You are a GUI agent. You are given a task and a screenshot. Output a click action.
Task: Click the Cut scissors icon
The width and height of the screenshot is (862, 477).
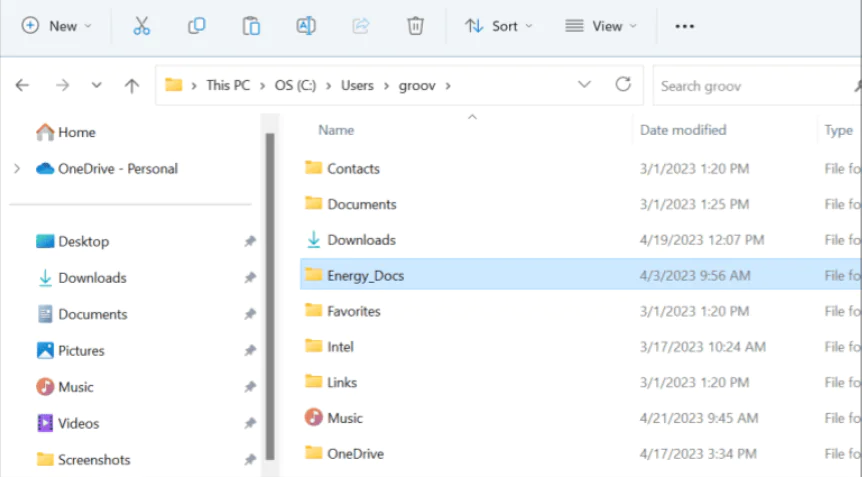tap(142, 26)
